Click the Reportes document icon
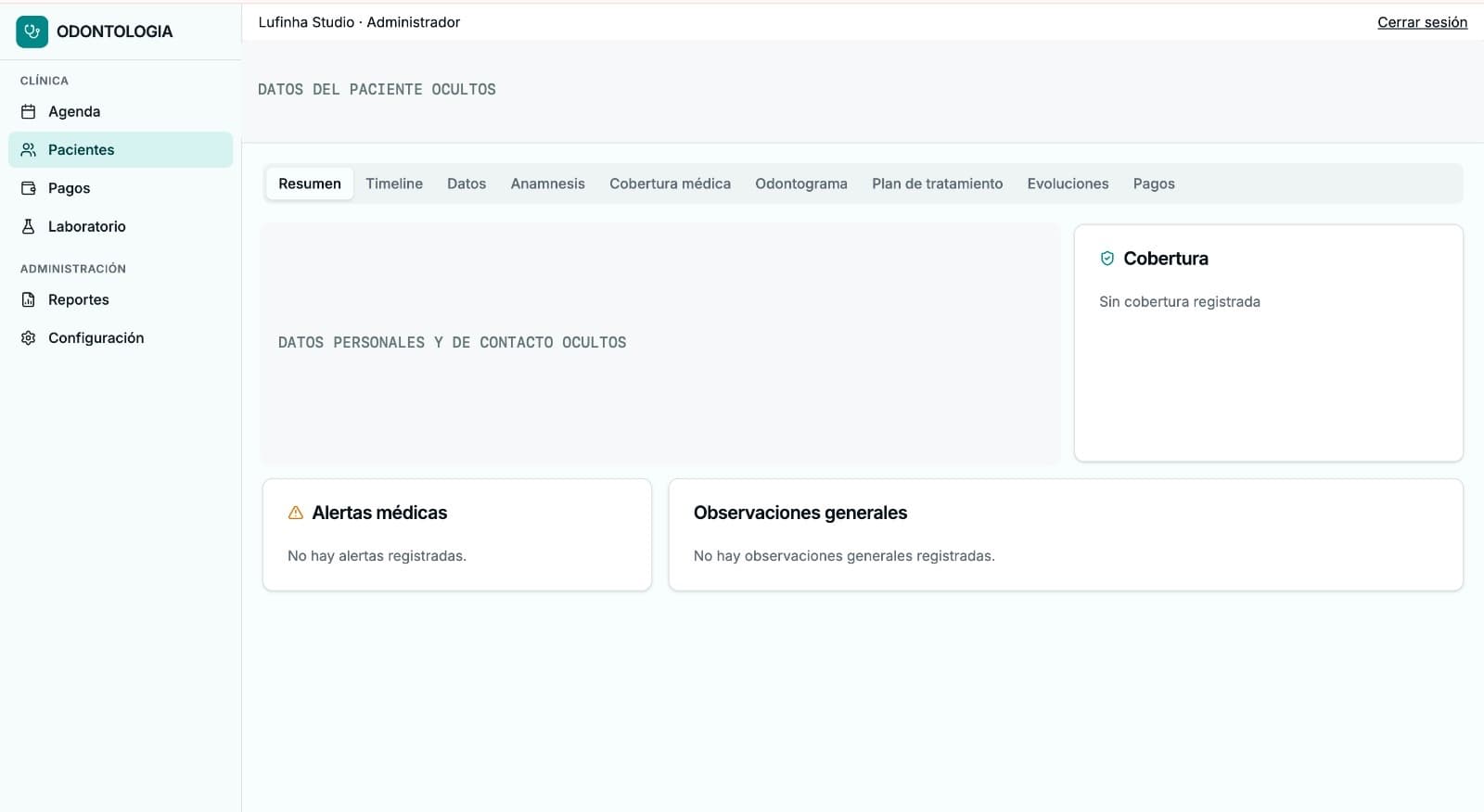Viewport: 1484px width, 812px height. coord(29,300)
